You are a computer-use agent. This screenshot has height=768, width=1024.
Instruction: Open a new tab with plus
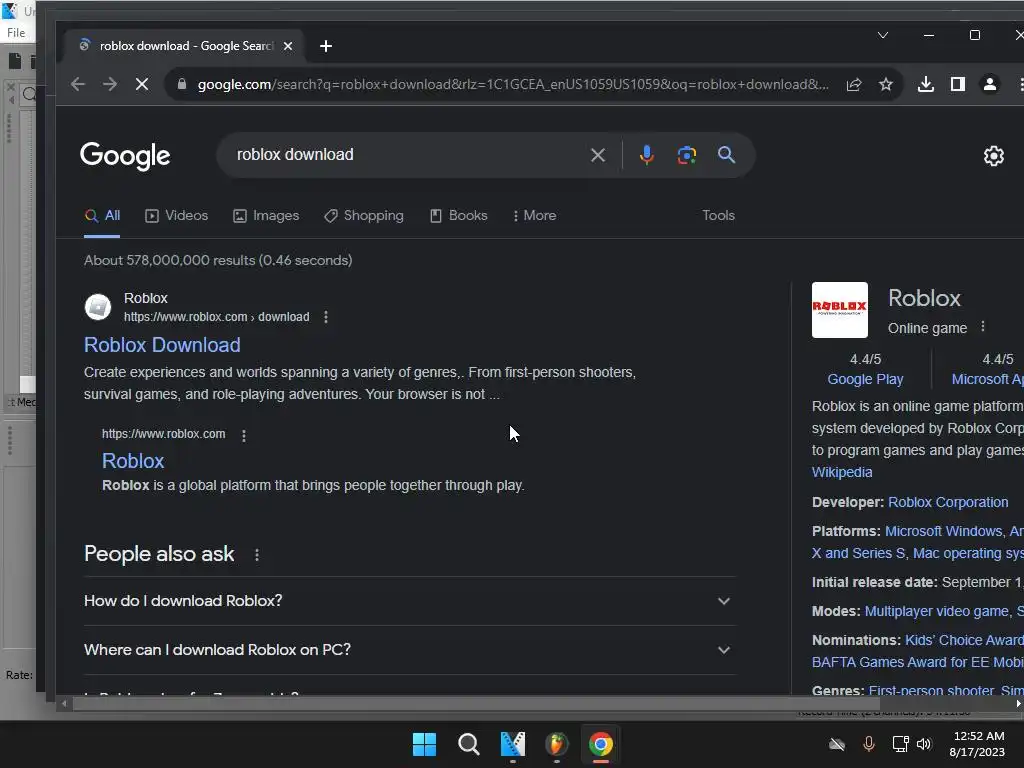326,46
